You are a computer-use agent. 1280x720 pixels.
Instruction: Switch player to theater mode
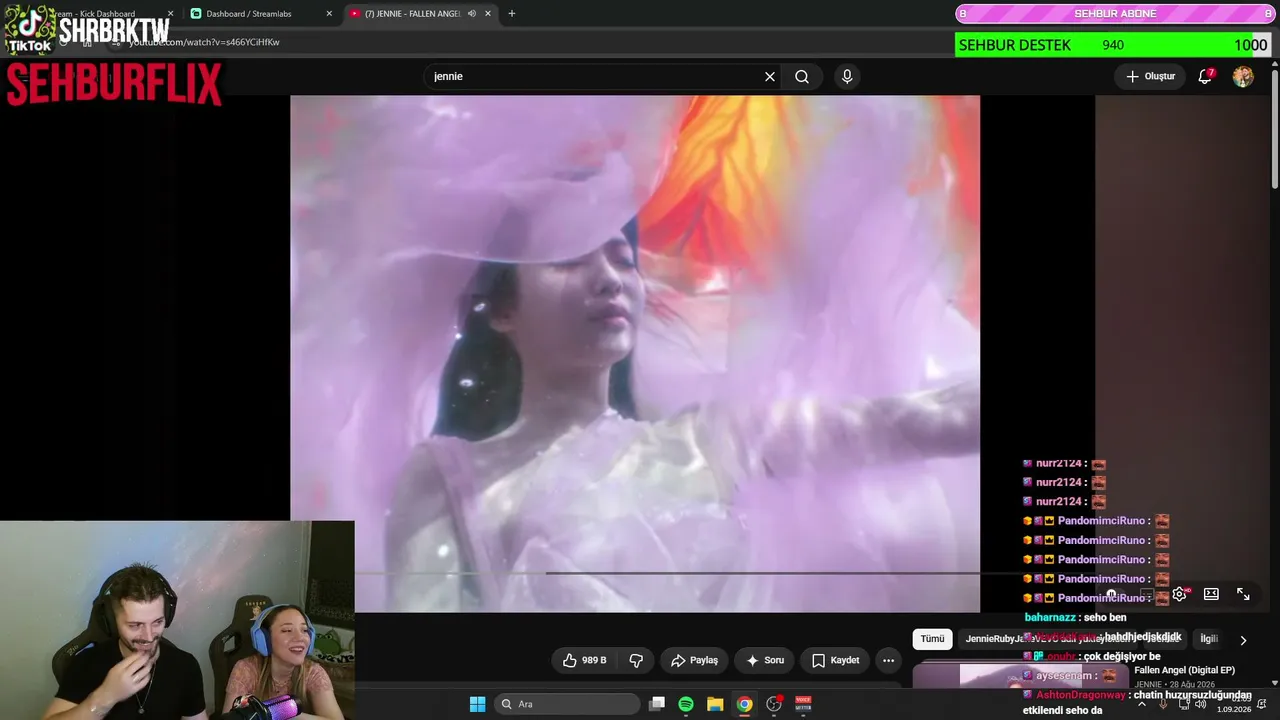(1211, 594)
